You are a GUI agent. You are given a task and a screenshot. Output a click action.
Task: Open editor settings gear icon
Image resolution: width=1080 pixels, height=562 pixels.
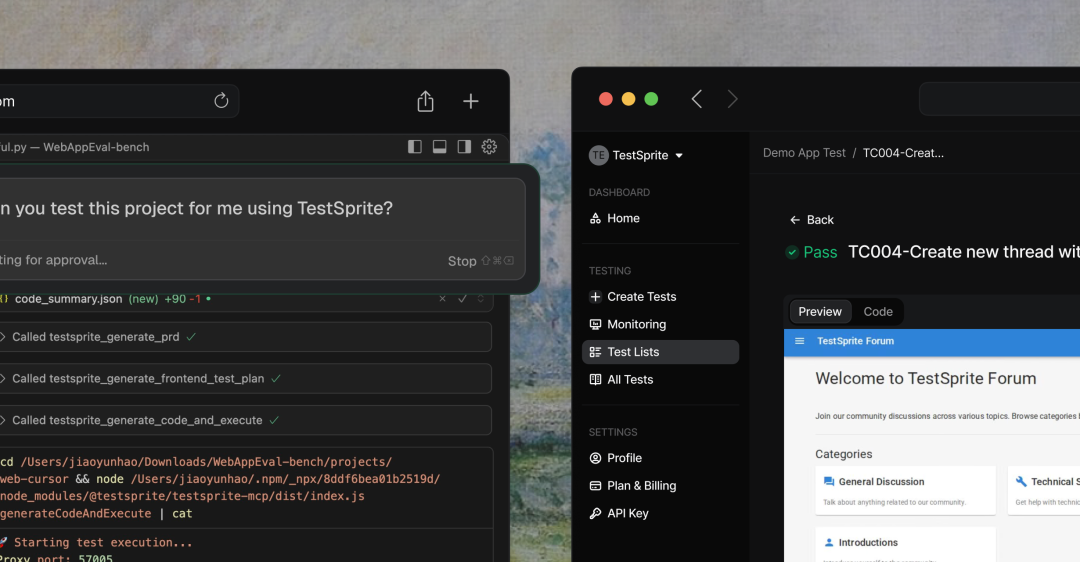pyautogui.click(x=489, y=147)
